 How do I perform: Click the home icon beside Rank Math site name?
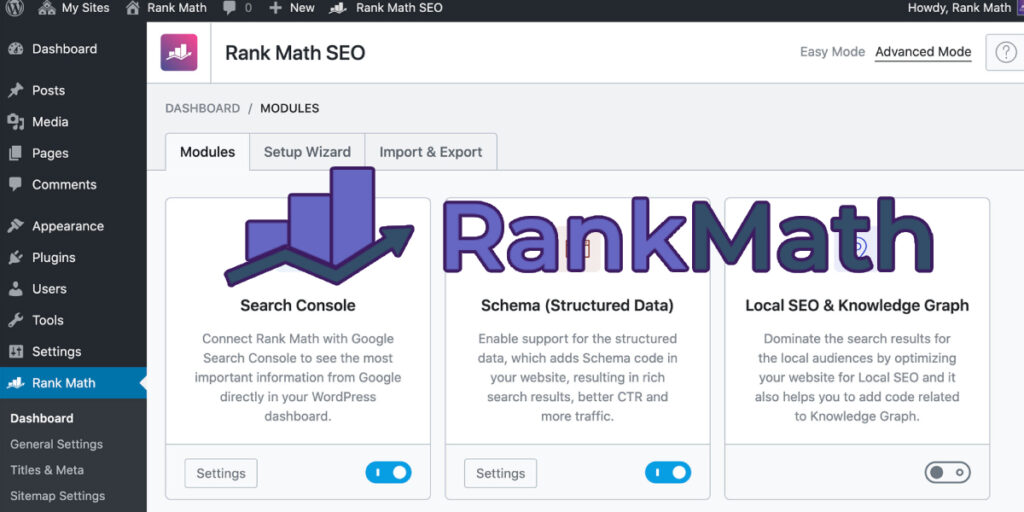pos(133,8)
